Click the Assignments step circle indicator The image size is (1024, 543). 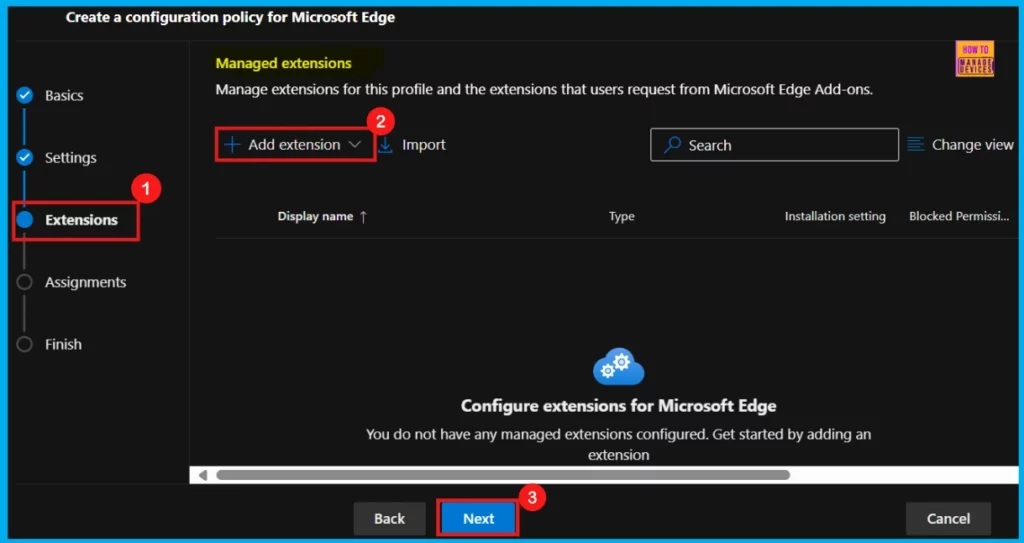tap(24, 282)
